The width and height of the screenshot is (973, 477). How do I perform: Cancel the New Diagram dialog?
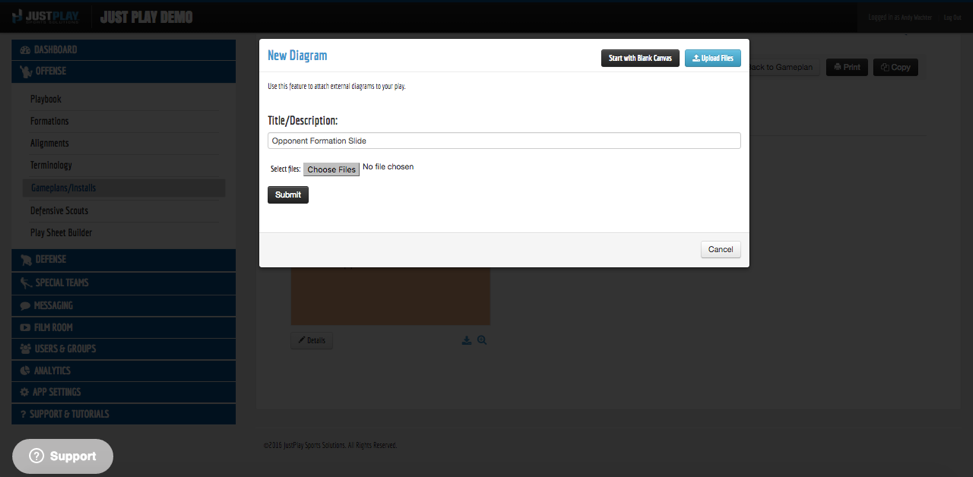[x=720, y=249]
